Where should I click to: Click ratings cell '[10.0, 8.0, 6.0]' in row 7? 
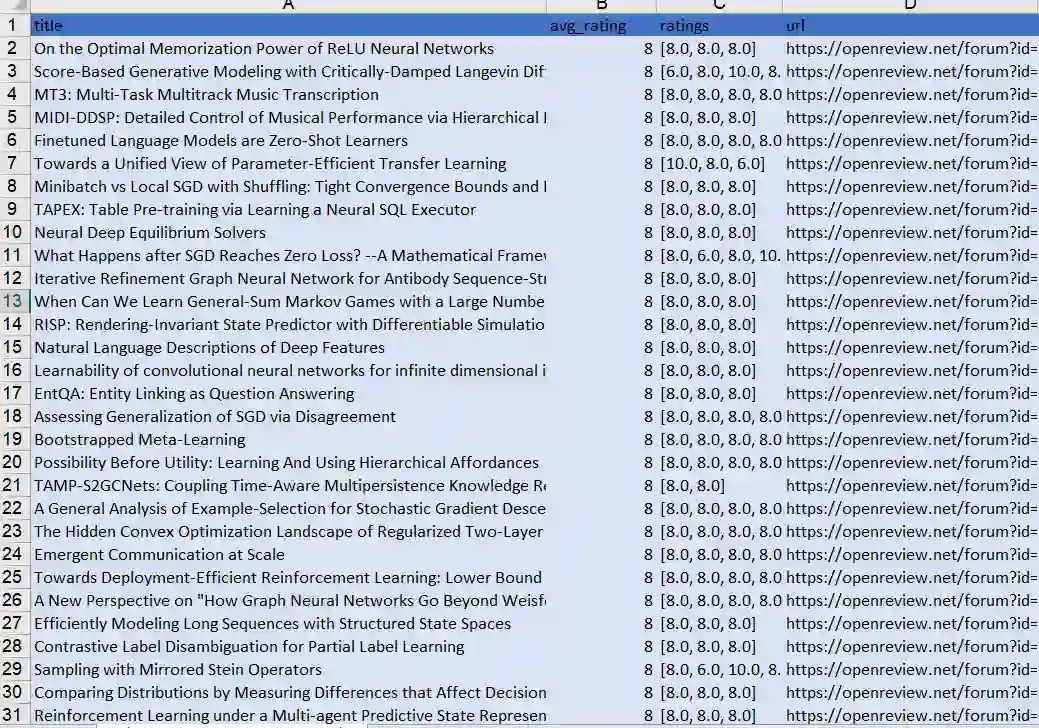(x=719, y=164)
